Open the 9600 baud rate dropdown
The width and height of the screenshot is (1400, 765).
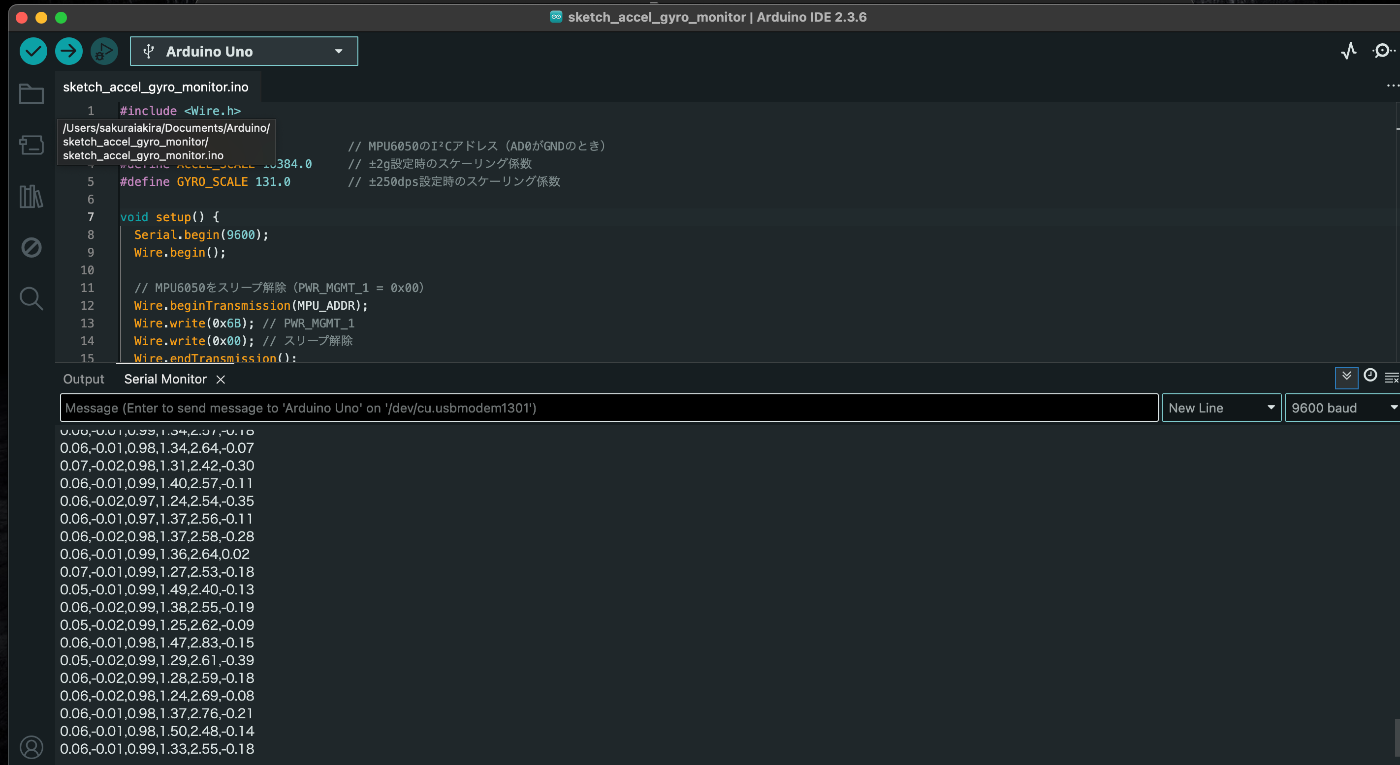pos(1343,408)
